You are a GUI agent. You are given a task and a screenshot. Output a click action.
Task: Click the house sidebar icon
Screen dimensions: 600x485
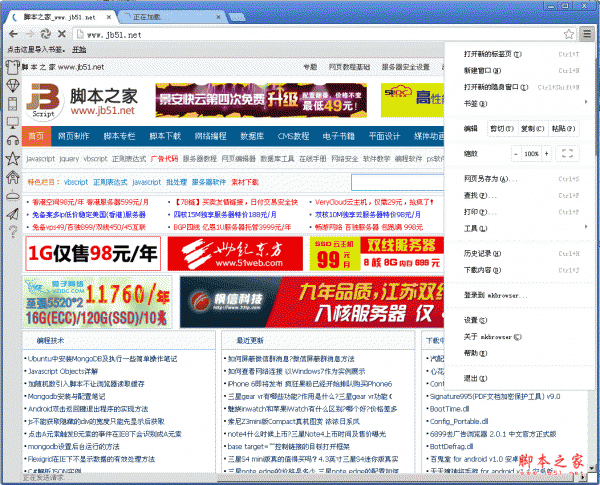[13, 177]
